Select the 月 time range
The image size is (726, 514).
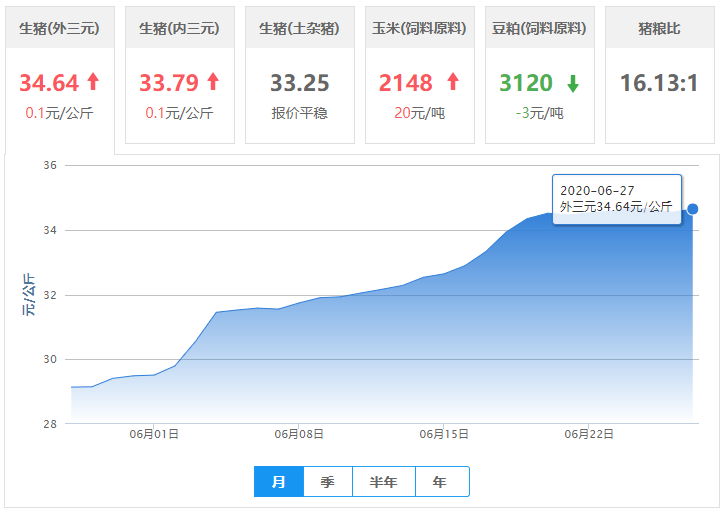pos(279,482)
